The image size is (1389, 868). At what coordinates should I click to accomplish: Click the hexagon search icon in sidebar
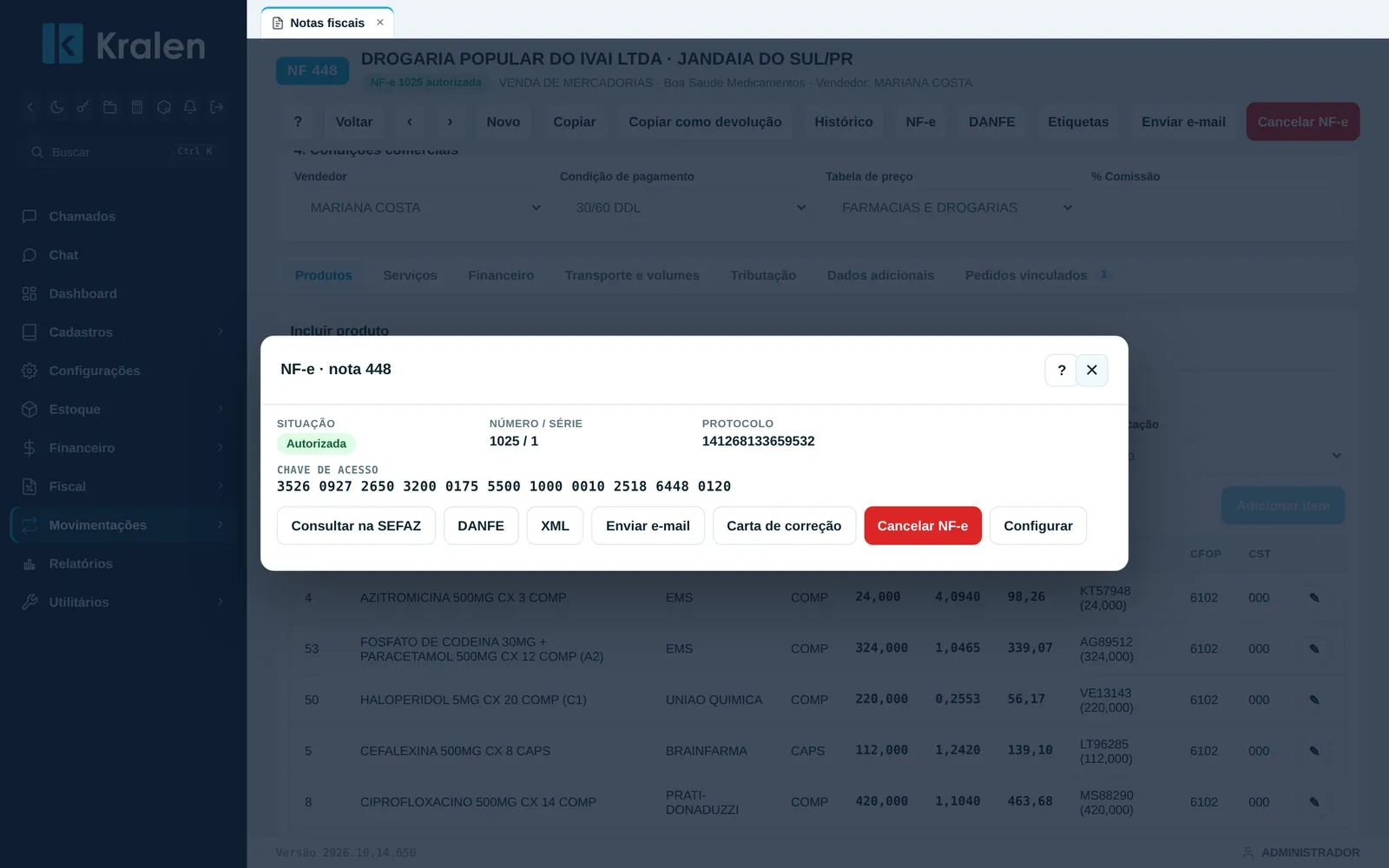(x=163, y=108)
